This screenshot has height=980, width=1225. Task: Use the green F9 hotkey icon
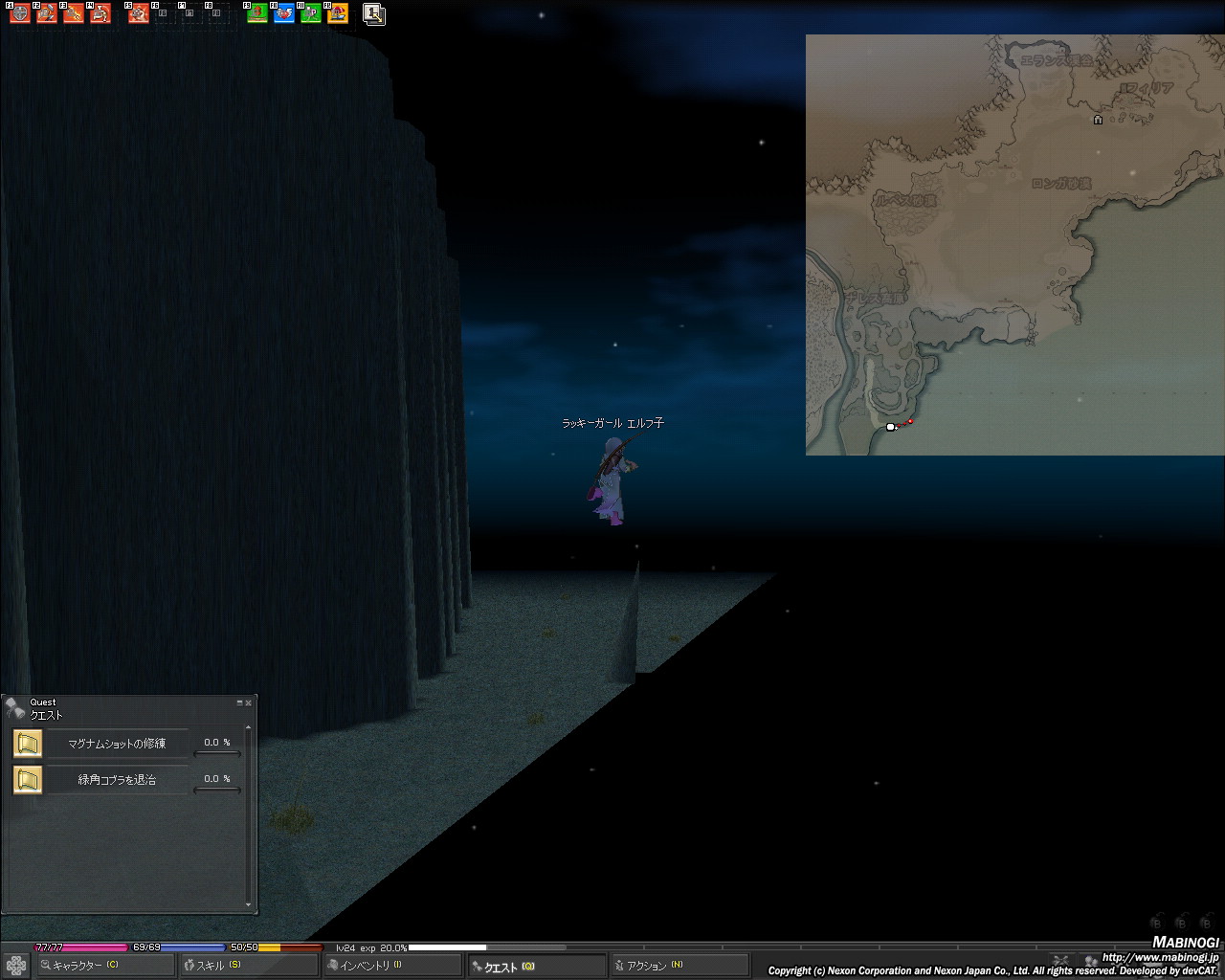click(257, 14)
